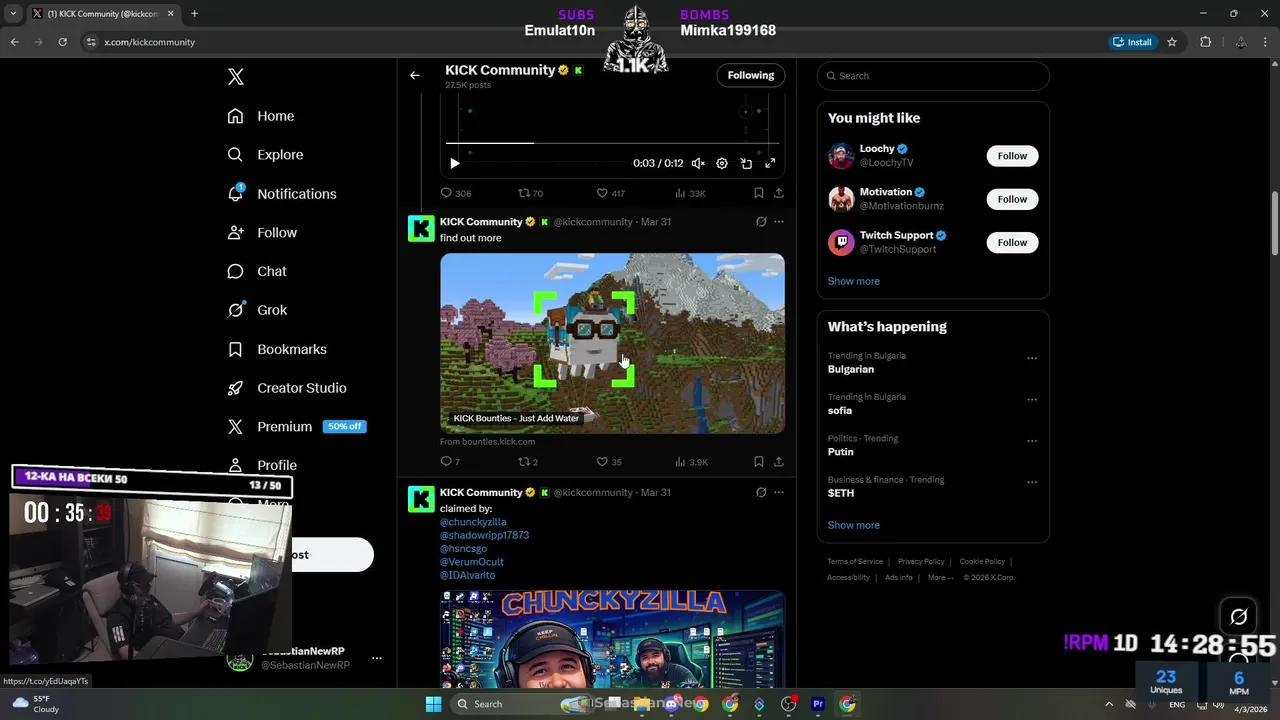The height and width of the screenshot is (720, 1280).
Task: Open @shadowripp17873 mention link
Action: 484,535
